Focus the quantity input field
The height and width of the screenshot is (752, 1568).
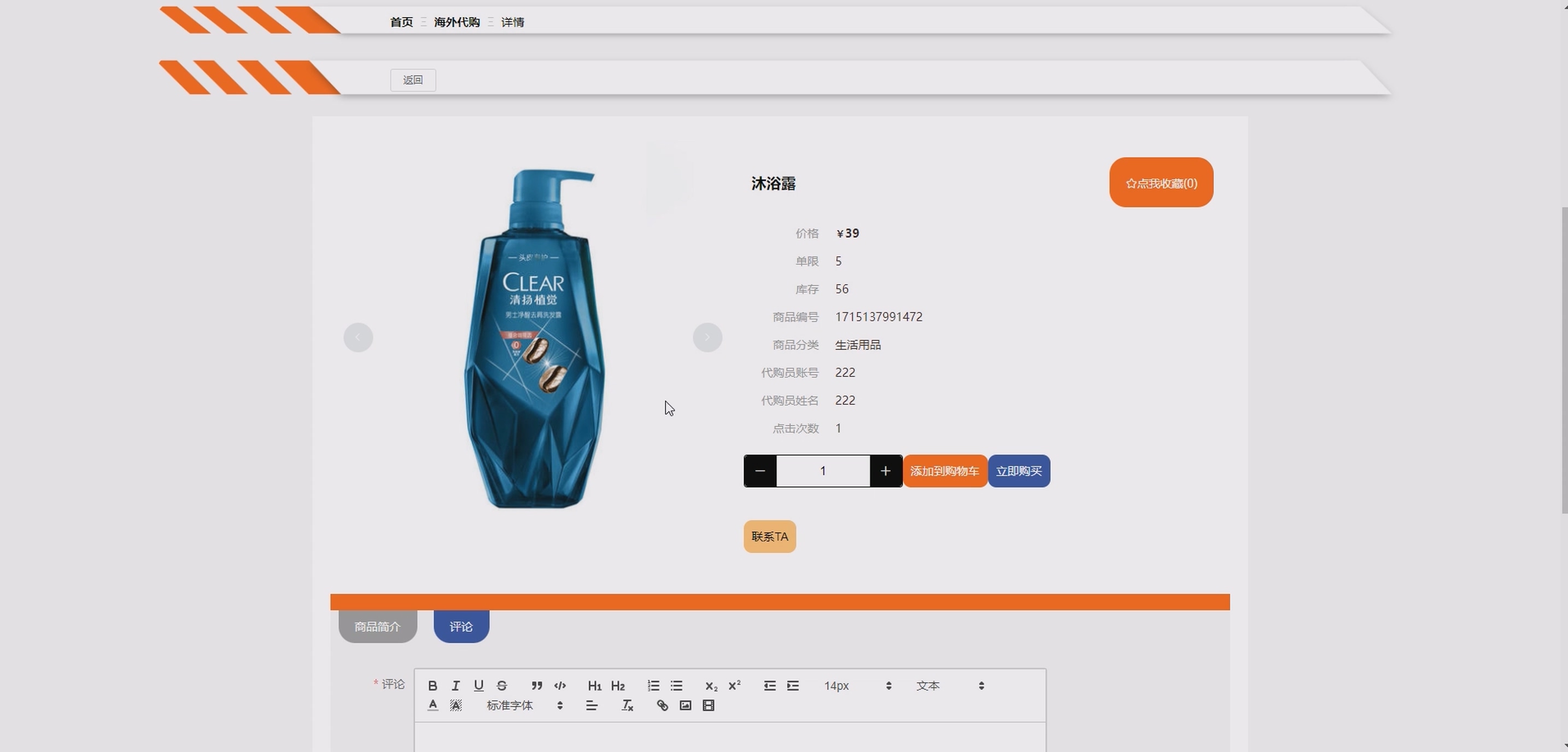823,471
